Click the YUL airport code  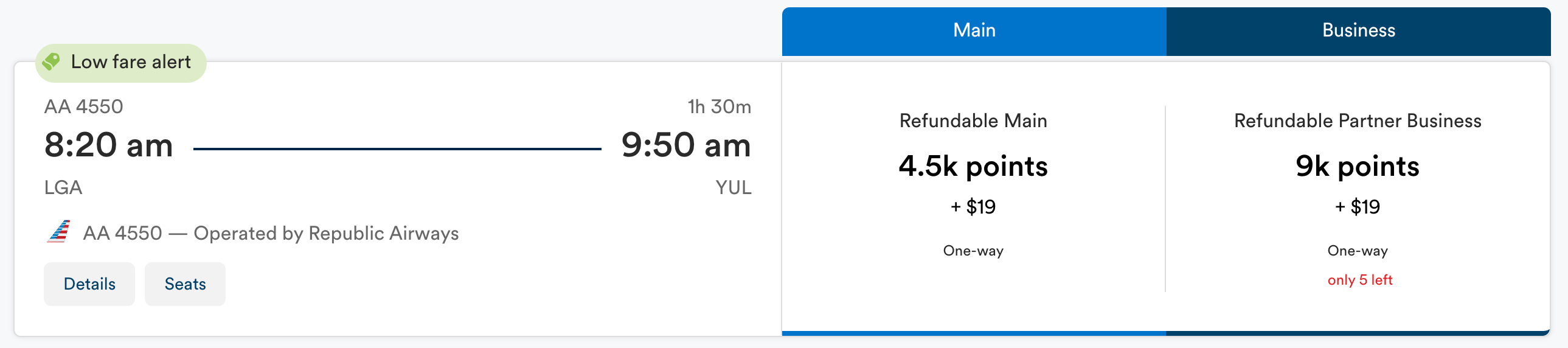(734, 187)
